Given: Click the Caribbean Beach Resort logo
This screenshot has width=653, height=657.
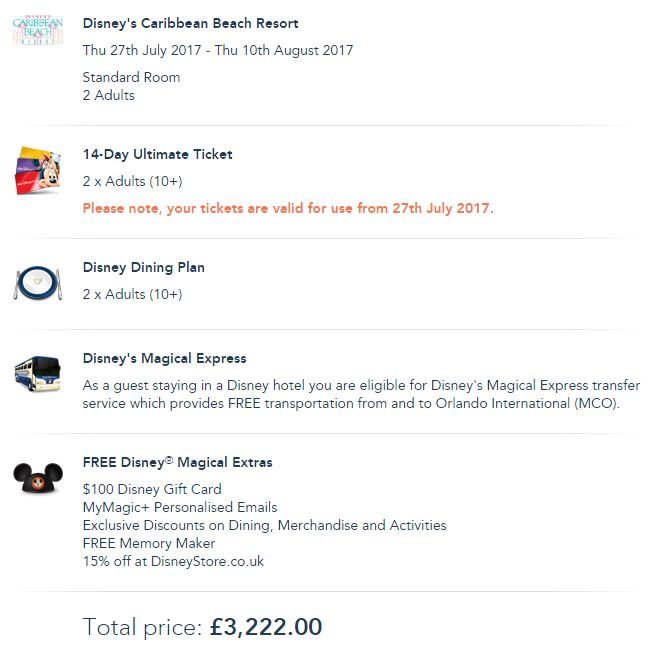Looking at the screenshot, I should click(38, 30).
